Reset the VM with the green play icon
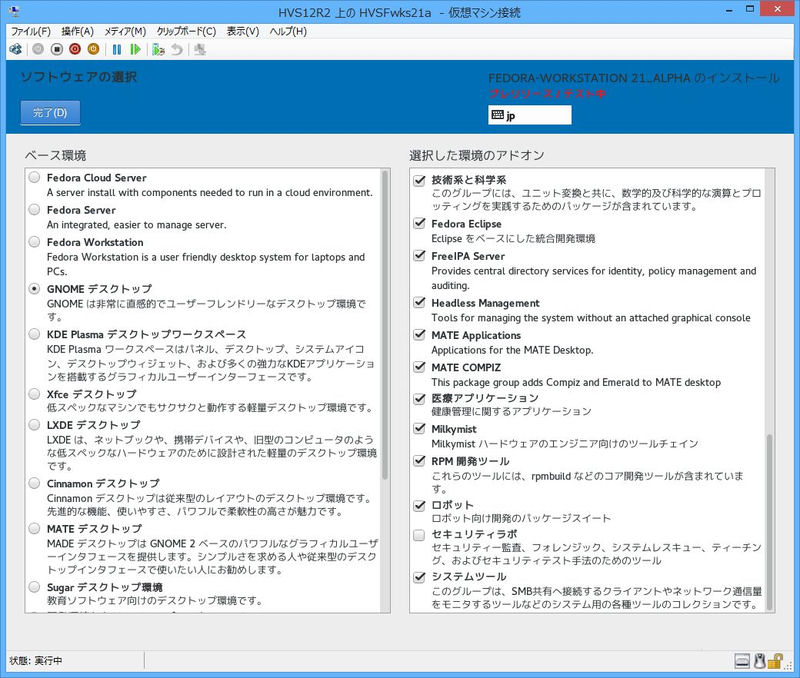The width and height of the screenshot is (800, 678). click(x=135, y=49)
